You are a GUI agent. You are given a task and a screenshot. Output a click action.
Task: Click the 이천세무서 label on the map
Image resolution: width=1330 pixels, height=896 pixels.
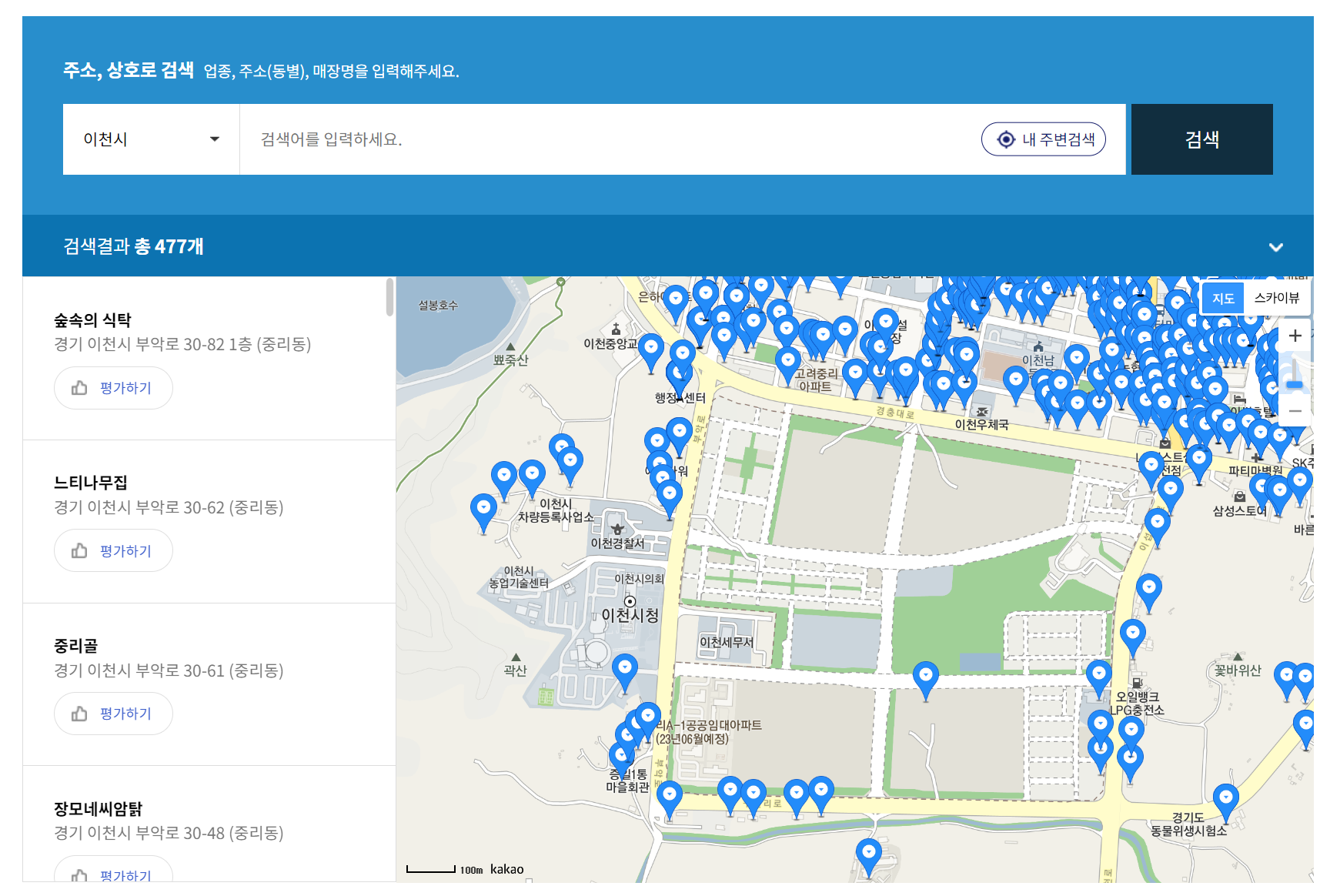point(727,642)
